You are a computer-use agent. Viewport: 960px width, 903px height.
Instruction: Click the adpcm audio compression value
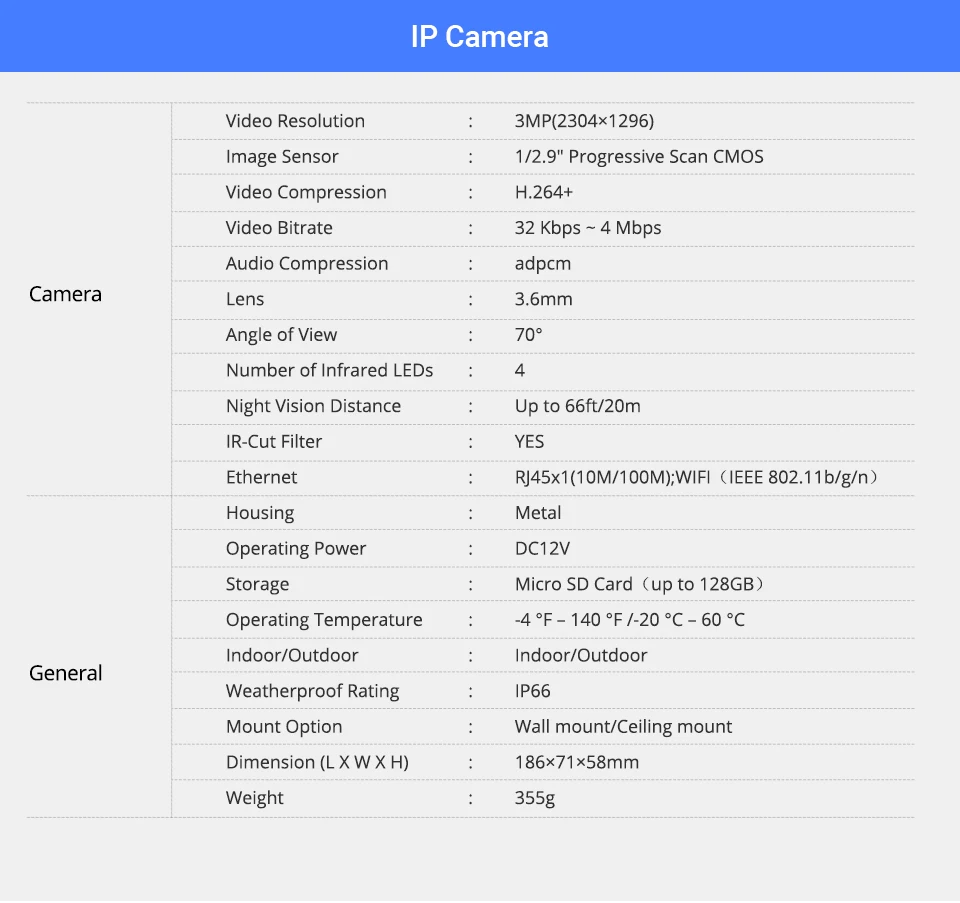[x=543, y=264]
